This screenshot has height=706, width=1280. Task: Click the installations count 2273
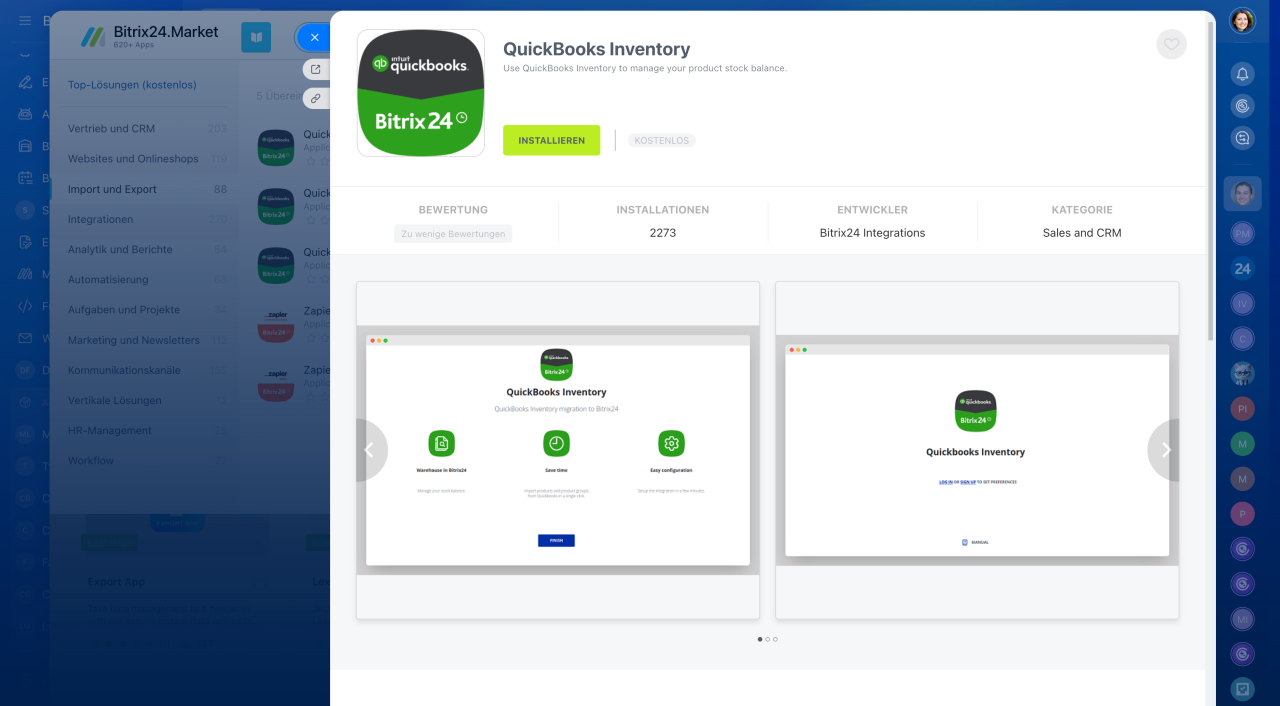click(662, 233)
